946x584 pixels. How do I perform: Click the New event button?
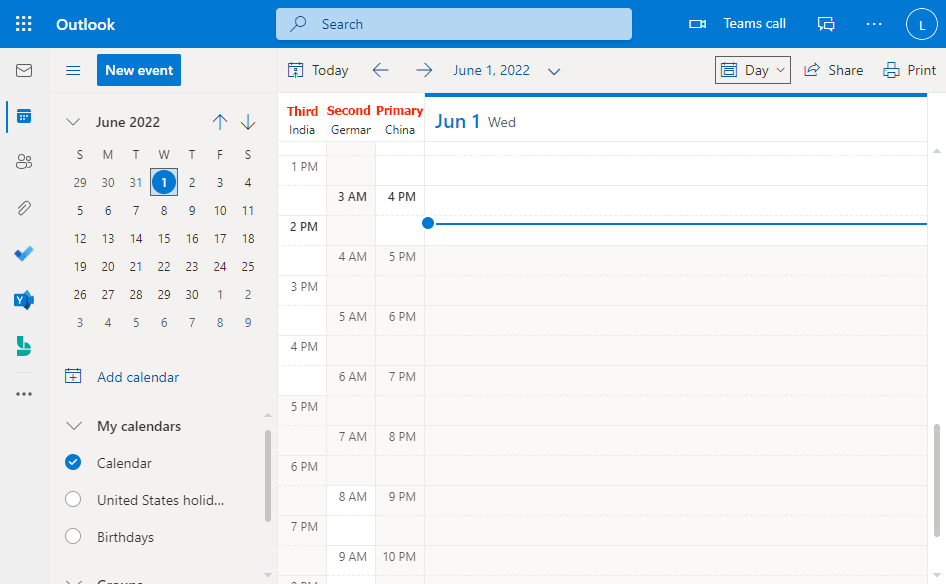pos(139,70)
